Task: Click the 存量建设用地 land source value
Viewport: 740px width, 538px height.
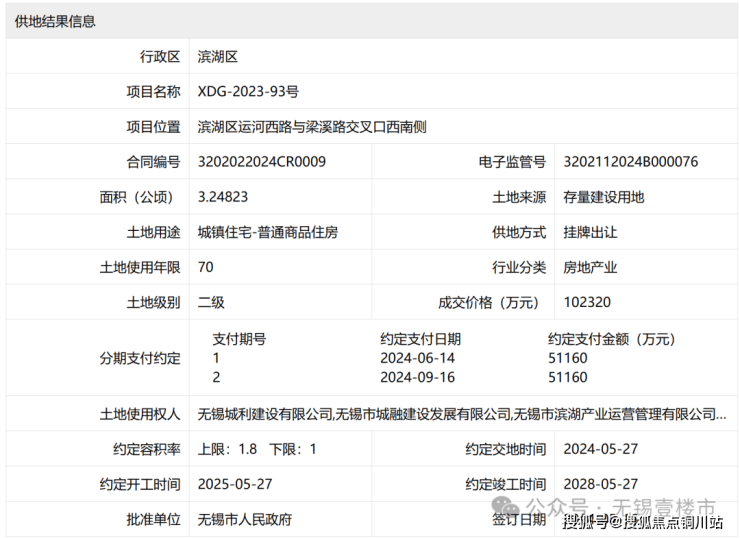Action: [603, 197]
